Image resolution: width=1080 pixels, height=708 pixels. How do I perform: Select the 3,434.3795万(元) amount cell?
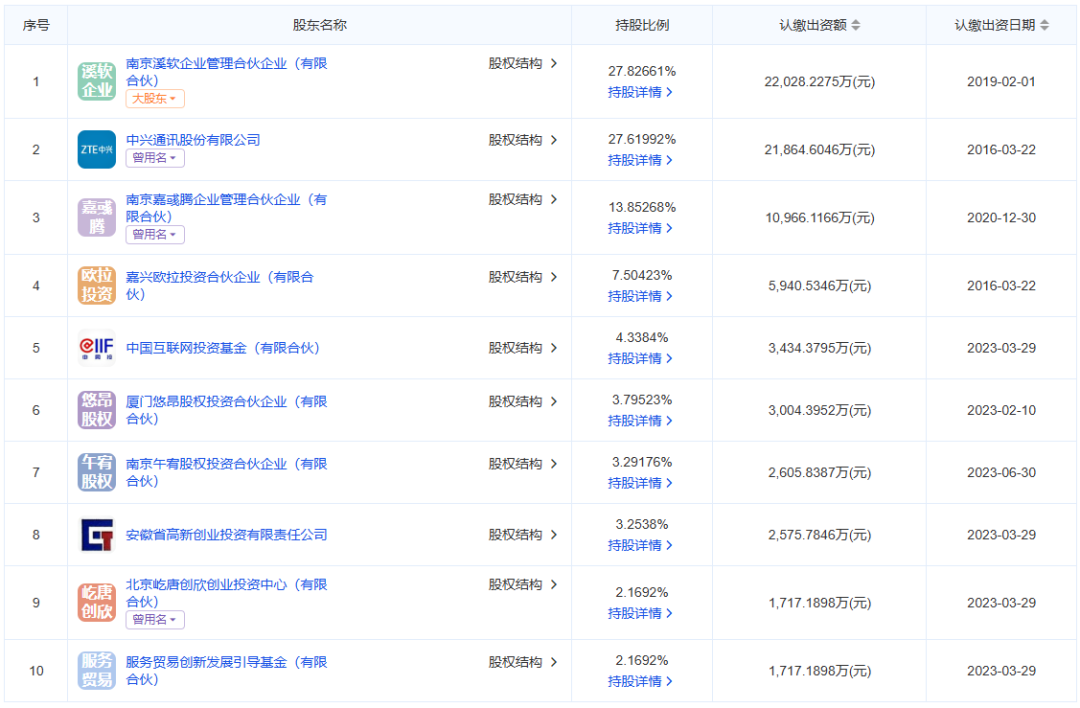820,348
